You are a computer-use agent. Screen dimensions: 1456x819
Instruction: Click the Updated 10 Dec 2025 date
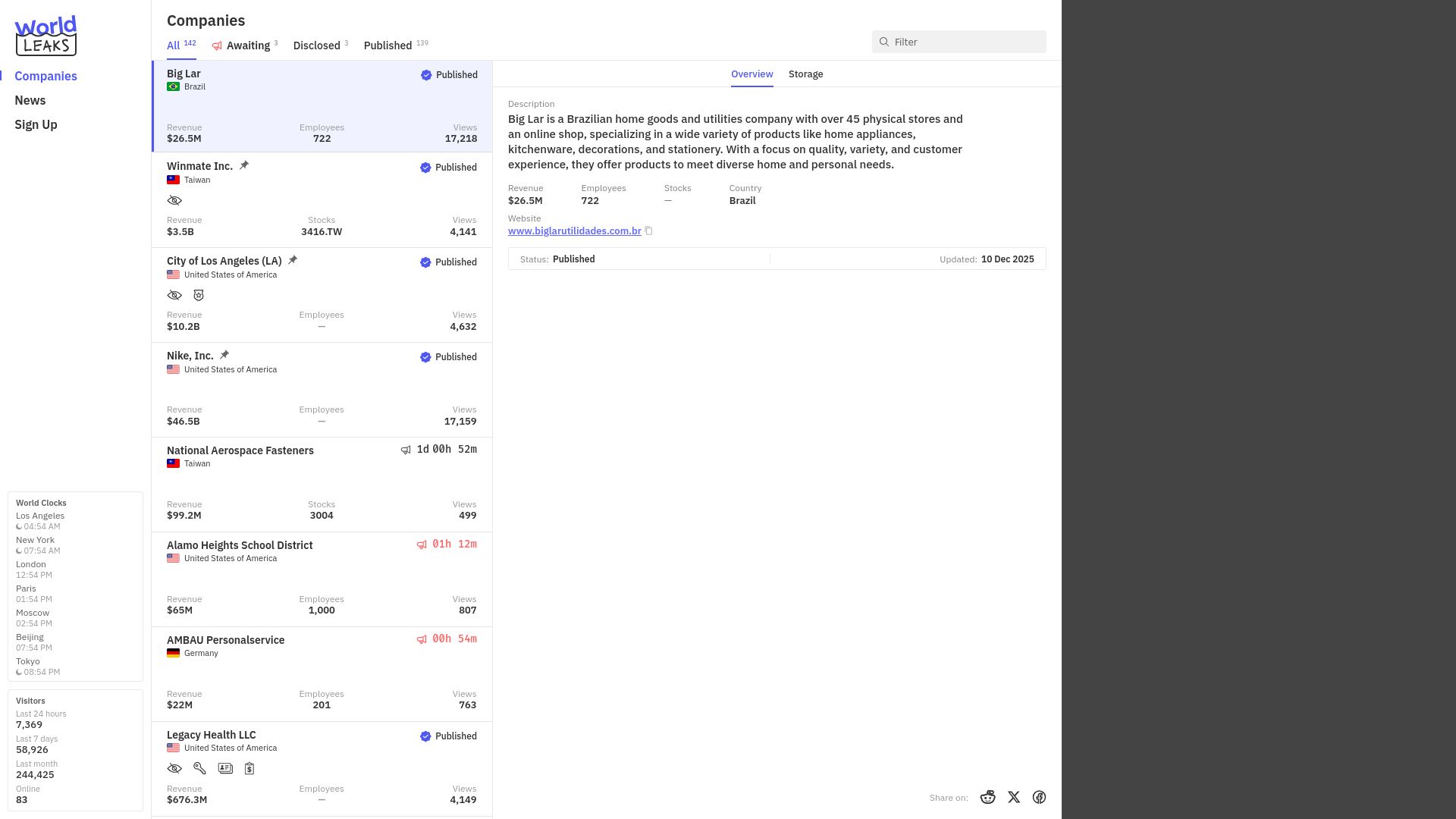tap(987, 259)
